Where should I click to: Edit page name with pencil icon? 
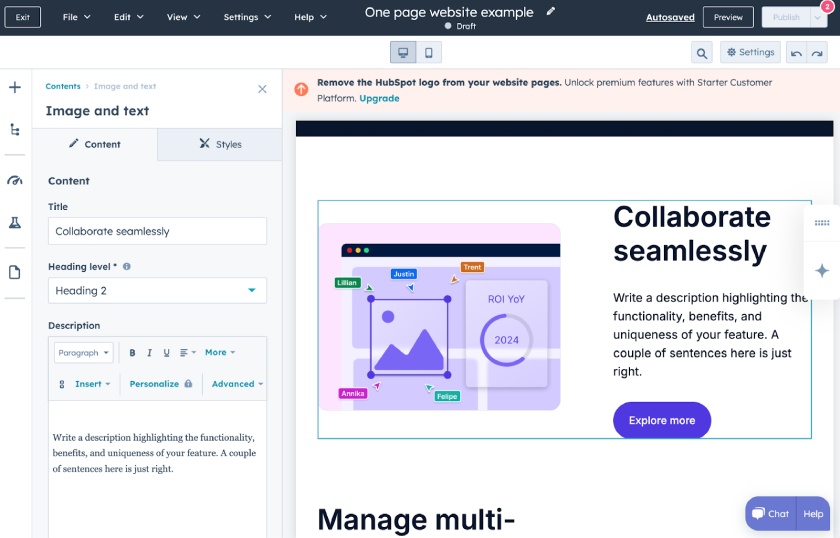(551, 11)
